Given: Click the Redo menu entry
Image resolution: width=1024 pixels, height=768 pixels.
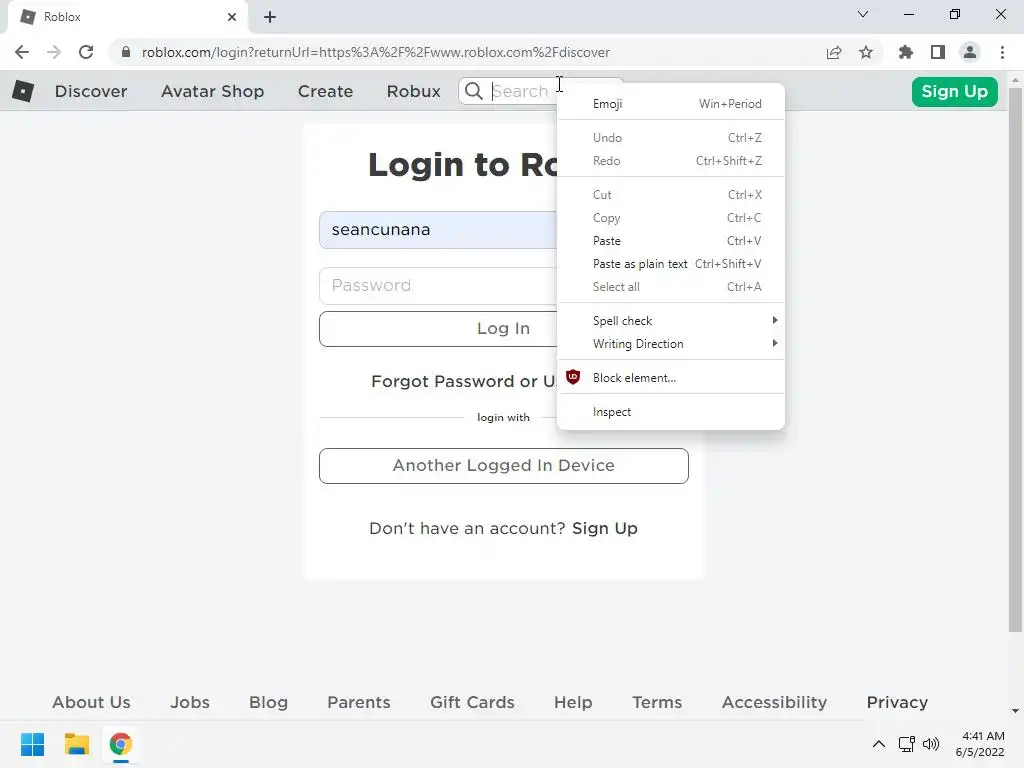Looking at the screenshot, I should [x=671, y=161].
